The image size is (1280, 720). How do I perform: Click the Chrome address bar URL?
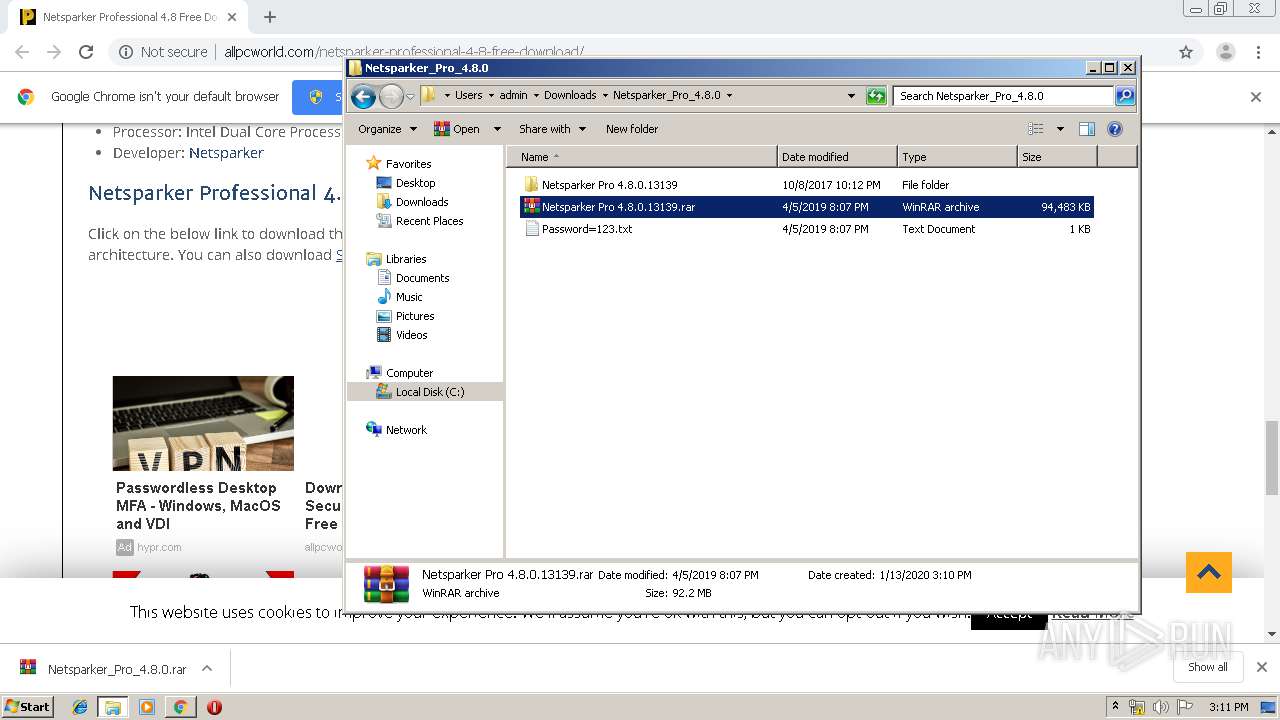click(x=404, y=52)
